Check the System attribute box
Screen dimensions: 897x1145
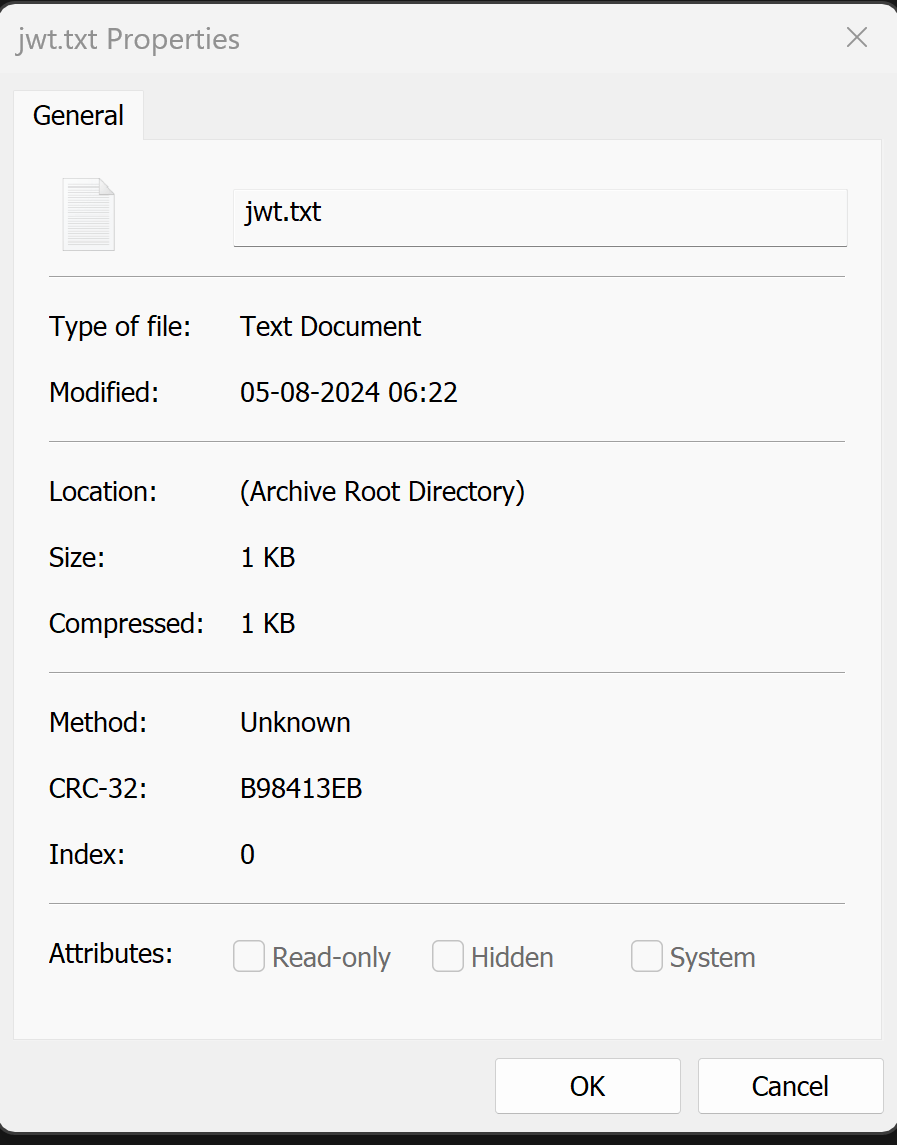tap(646, 956)
